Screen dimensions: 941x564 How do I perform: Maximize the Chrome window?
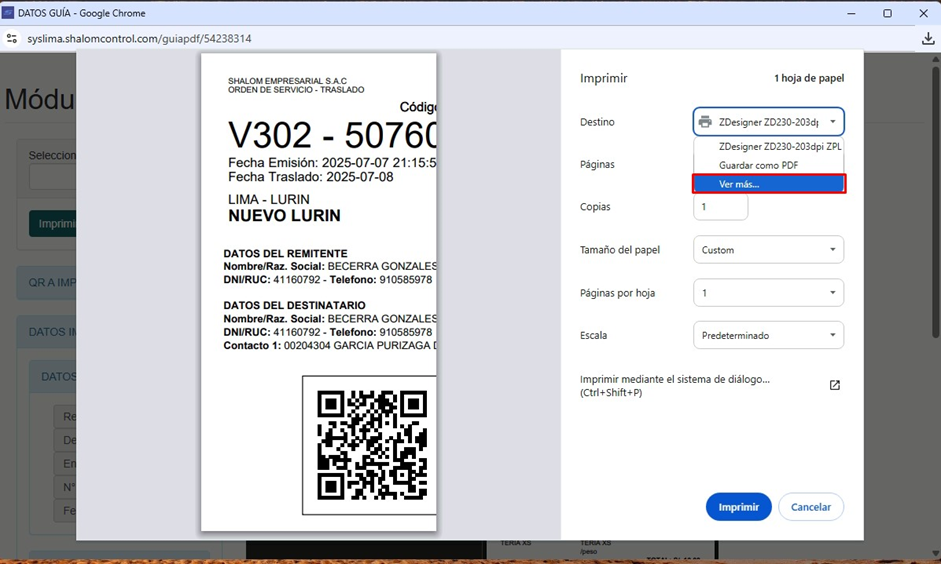point(887,13)
